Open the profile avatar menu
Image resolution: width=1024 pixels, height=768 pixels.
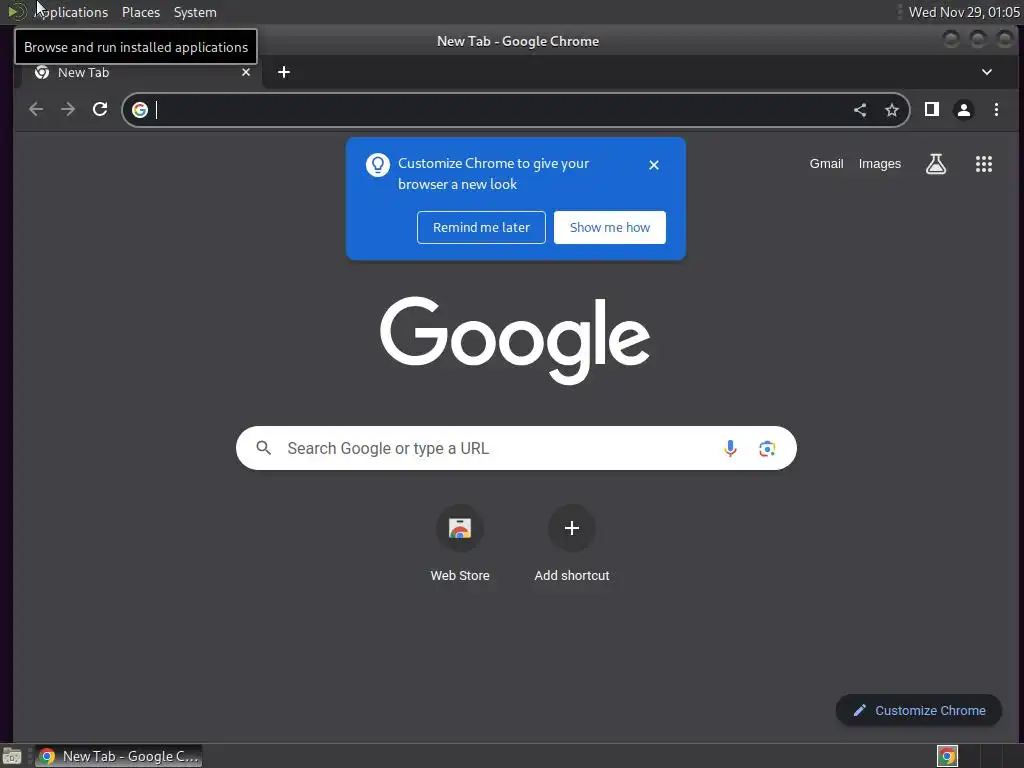[964, 110]
